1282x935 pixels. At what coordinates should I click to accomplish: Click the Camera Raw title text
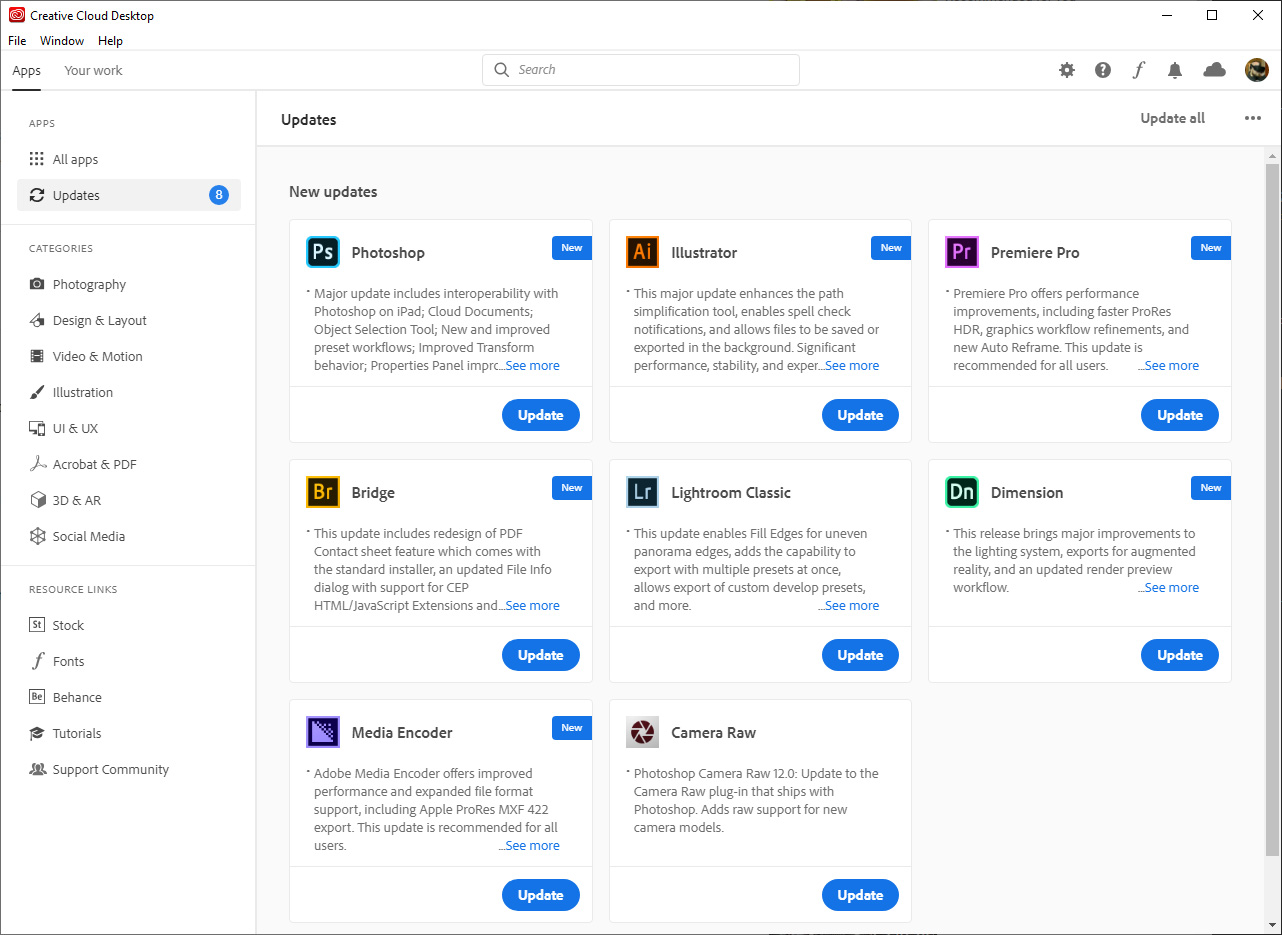click(x=714, y=733)
